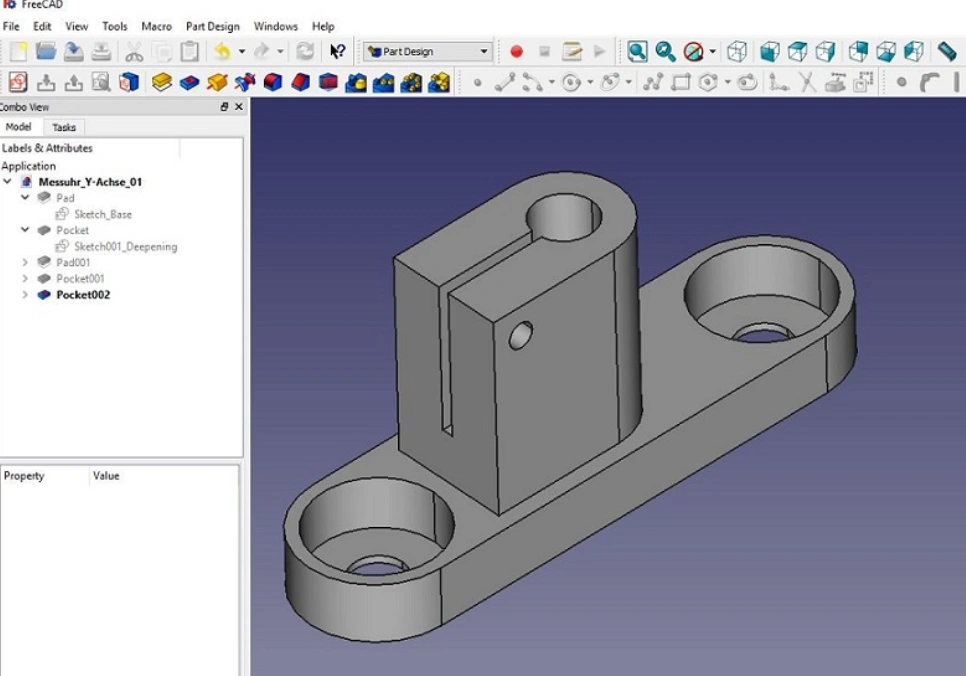The image size is (966, 676).
Task: Select the Pad tool in the toolbar
Action: pos(160,82)
